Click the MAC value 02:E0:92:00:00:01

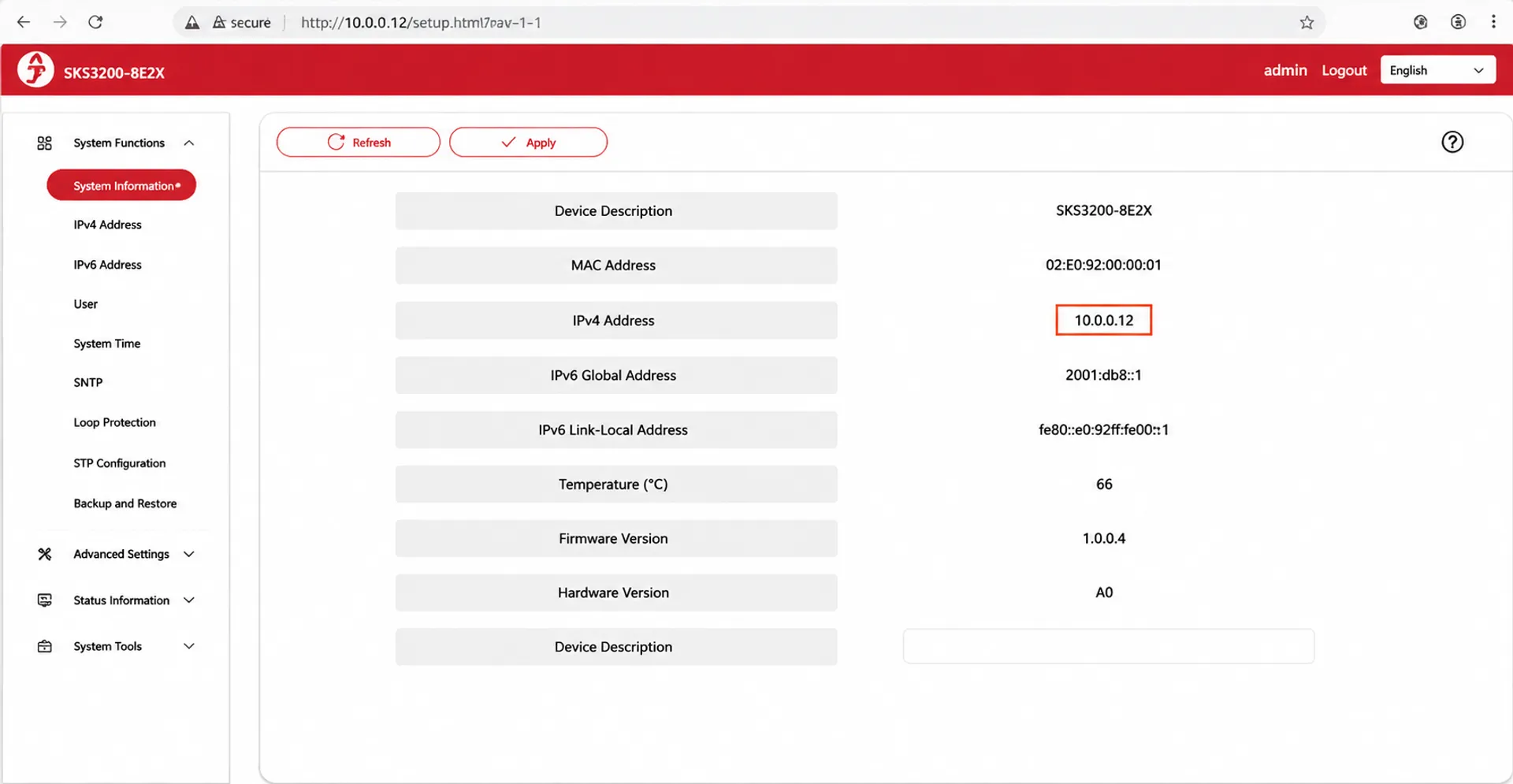[x=1103, y=265]
